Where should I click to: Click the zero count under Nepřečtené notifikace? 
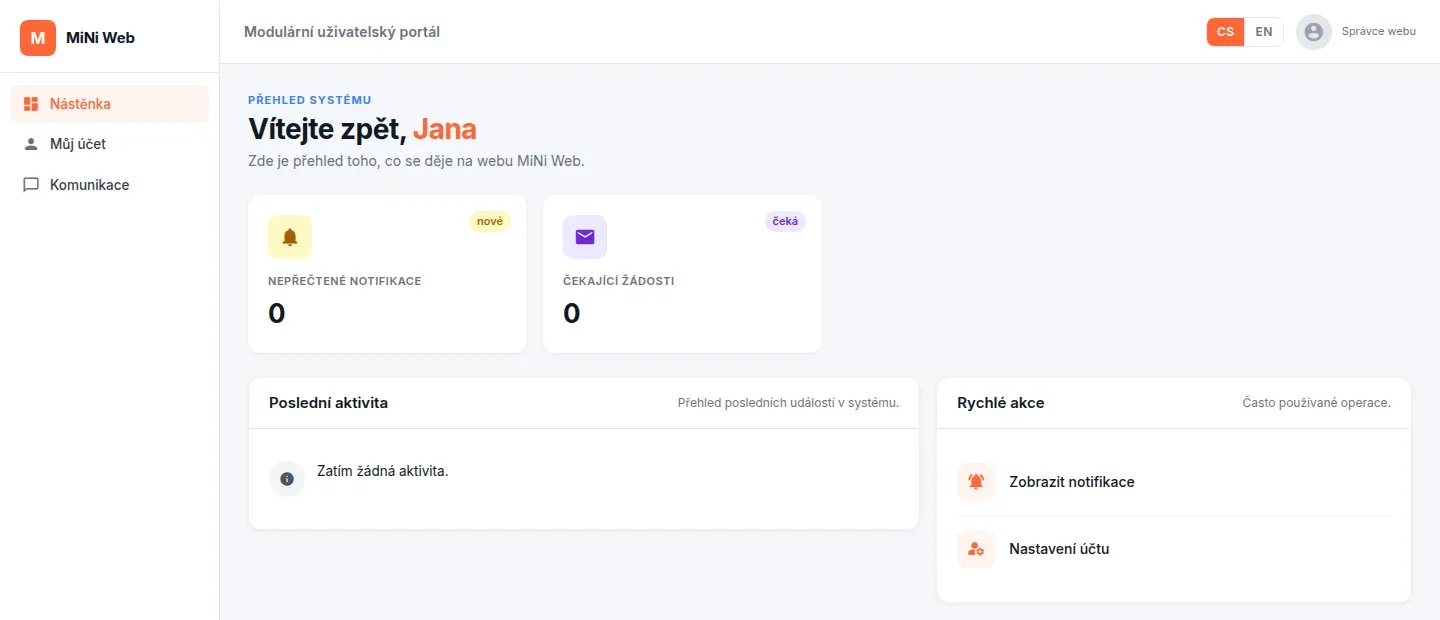pyautogui.click(x=277, y=314)
